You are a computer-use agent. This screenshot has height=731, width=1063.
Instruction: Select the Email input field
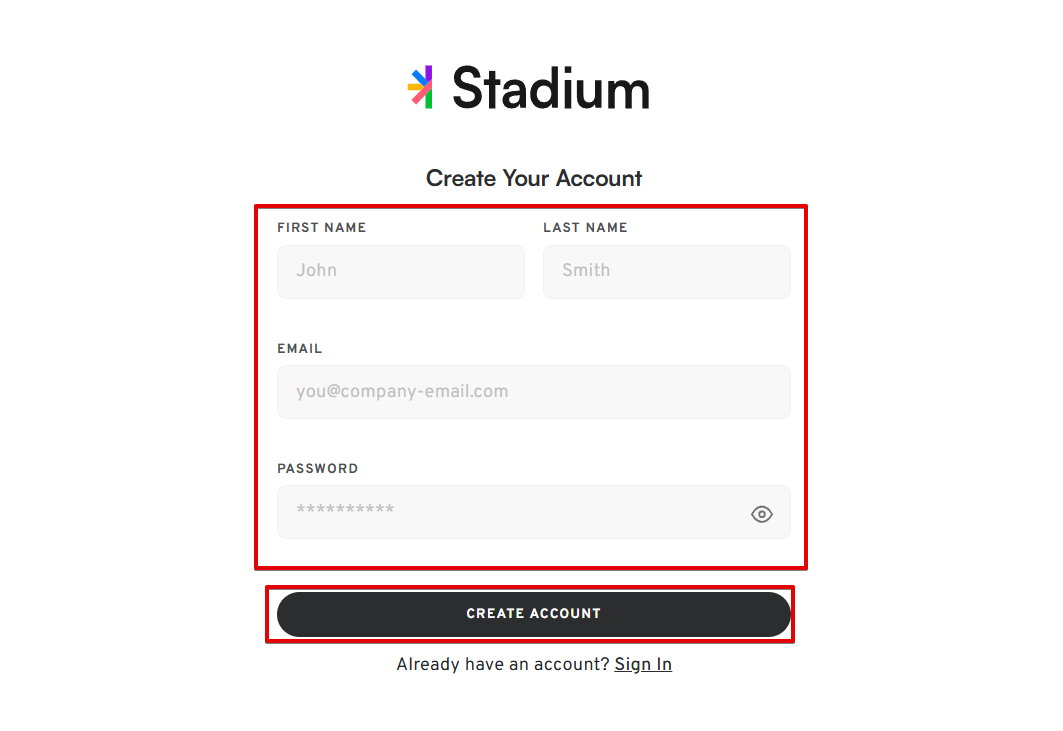pyautogui.click(x=534, y=392)
